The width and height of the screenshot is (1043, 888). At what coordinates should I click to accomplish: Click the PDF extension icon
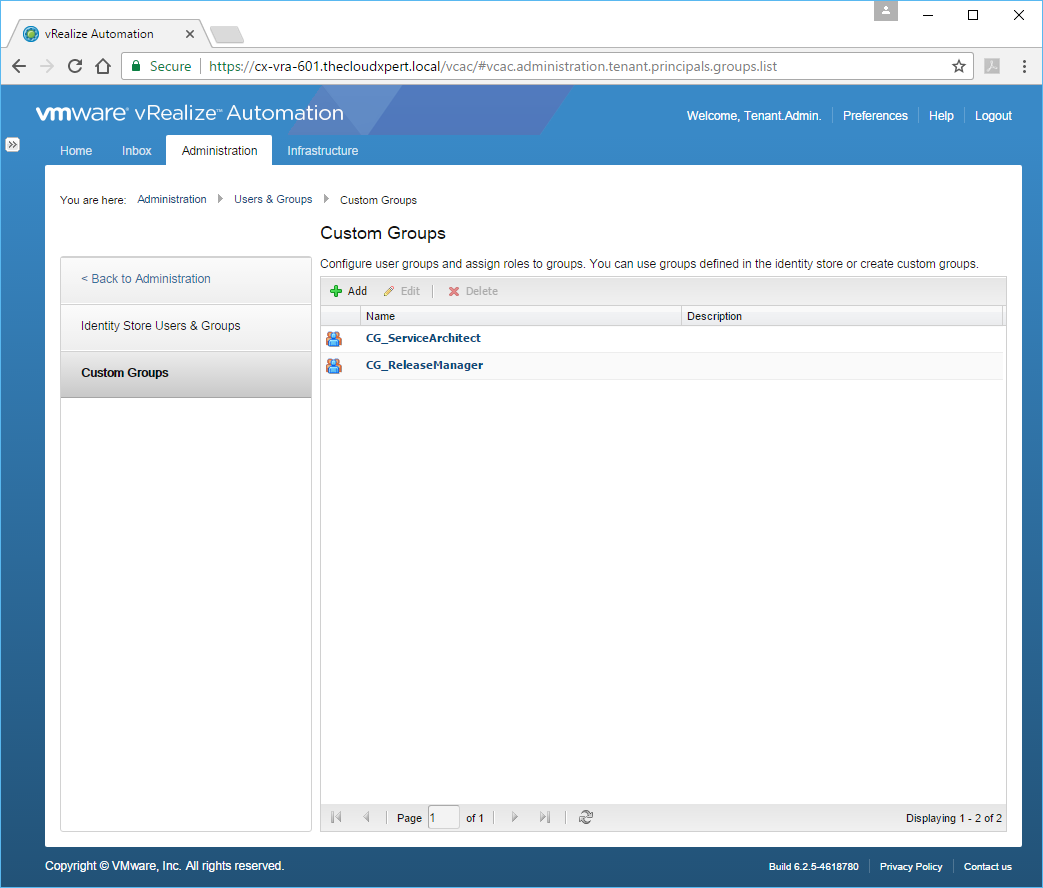click(991, 66)
